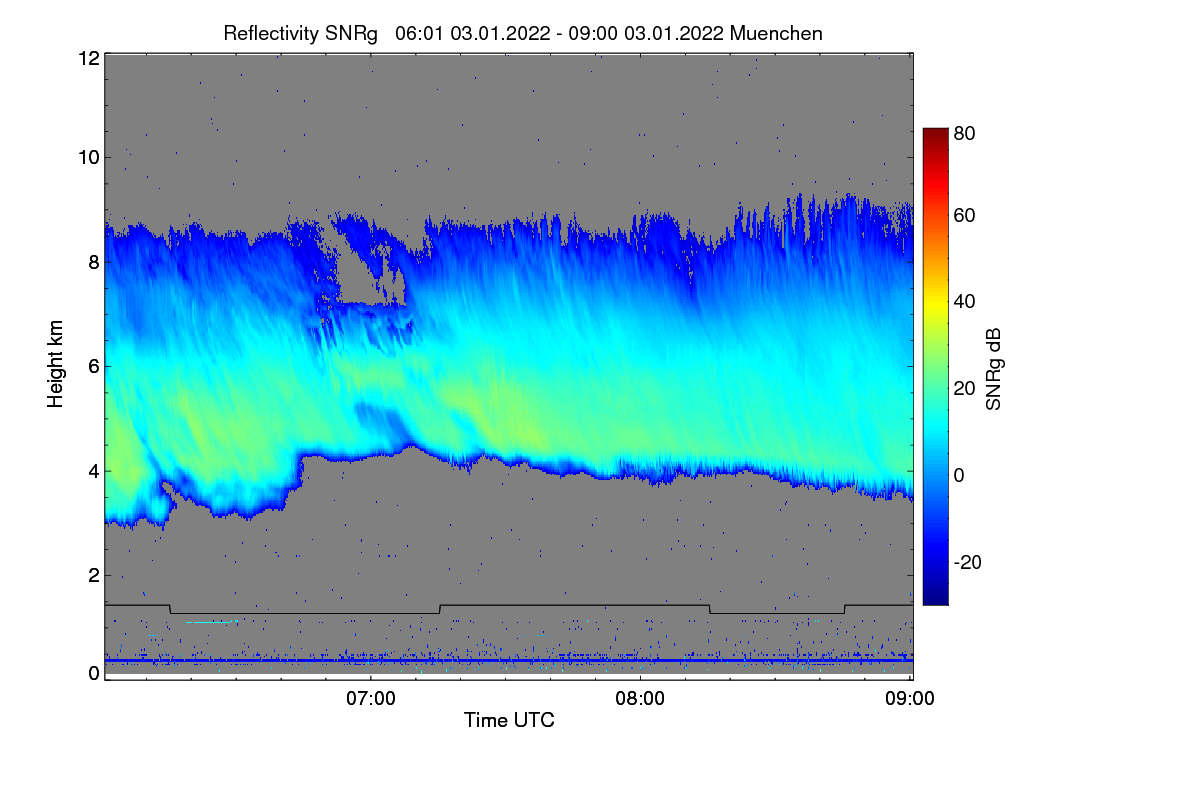Click the colorbar value 80
Viewport: 1200px width, 800px height.
pos(965,132)
